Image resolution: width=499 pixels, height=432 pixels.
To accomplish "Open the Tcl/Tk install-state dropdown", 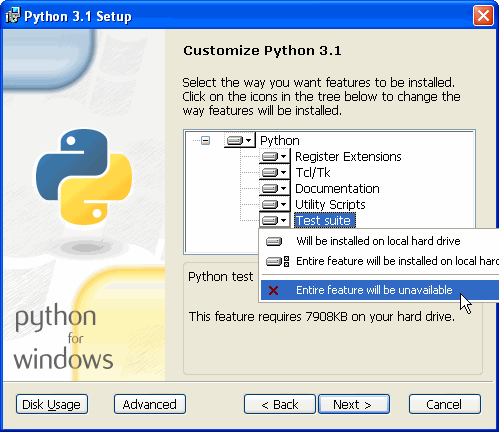I will click(275, 172).
